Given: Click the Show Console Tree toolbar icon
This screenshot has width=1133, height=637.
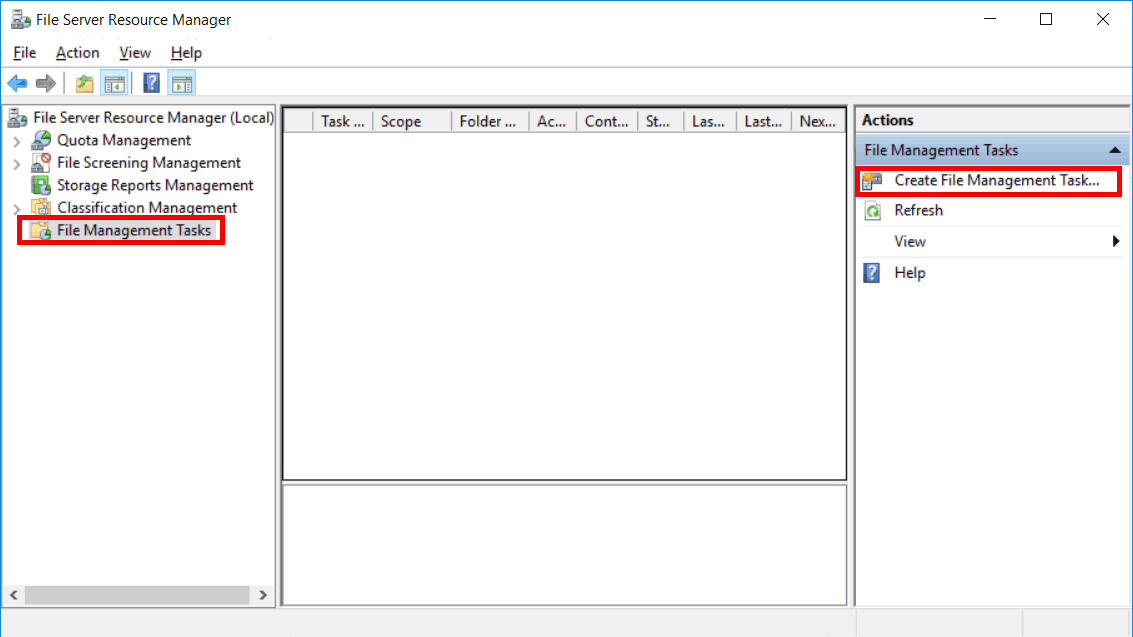Looking at the screenshot, I should tap(115, 82).
